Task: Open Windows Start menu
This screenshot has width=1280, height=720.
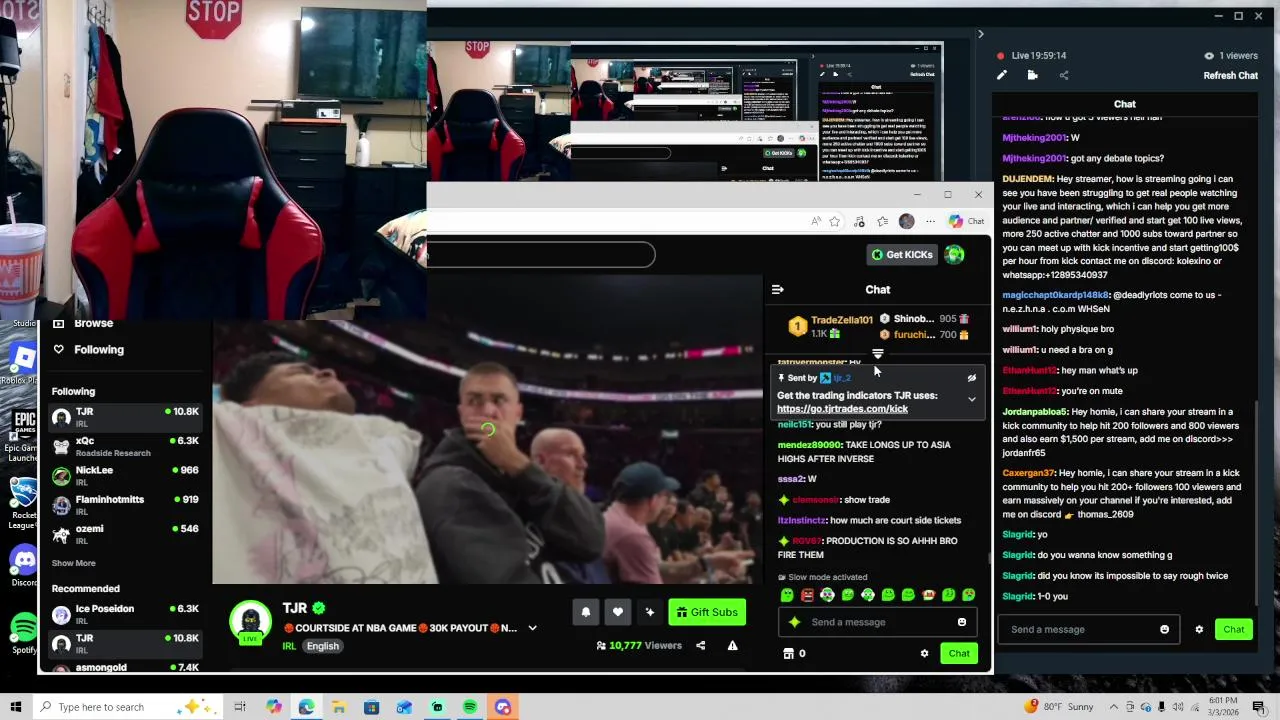Action: [16, 707]
